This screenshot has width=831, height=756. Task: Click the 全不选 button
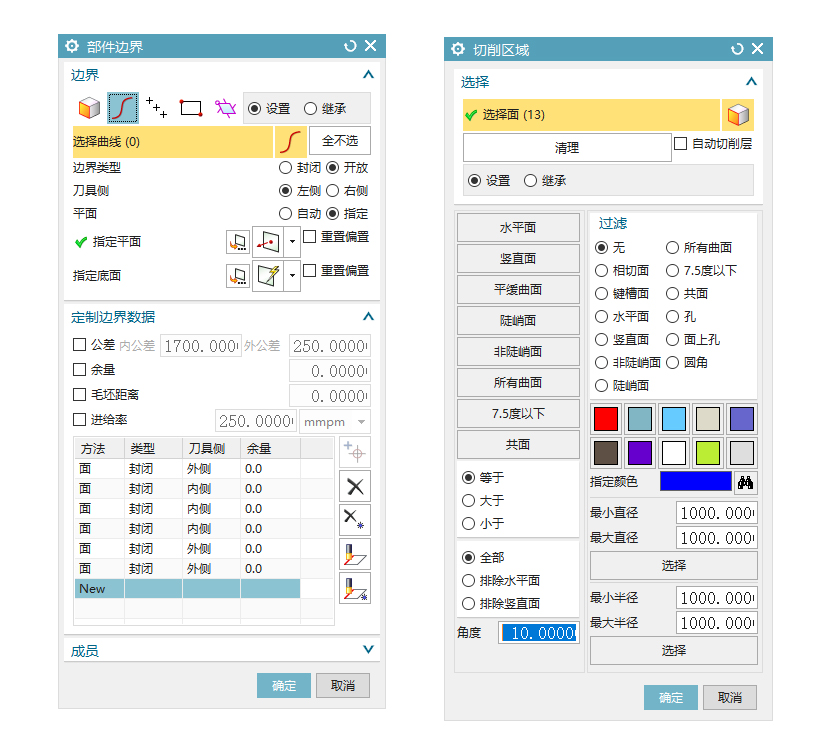[340, 141]
